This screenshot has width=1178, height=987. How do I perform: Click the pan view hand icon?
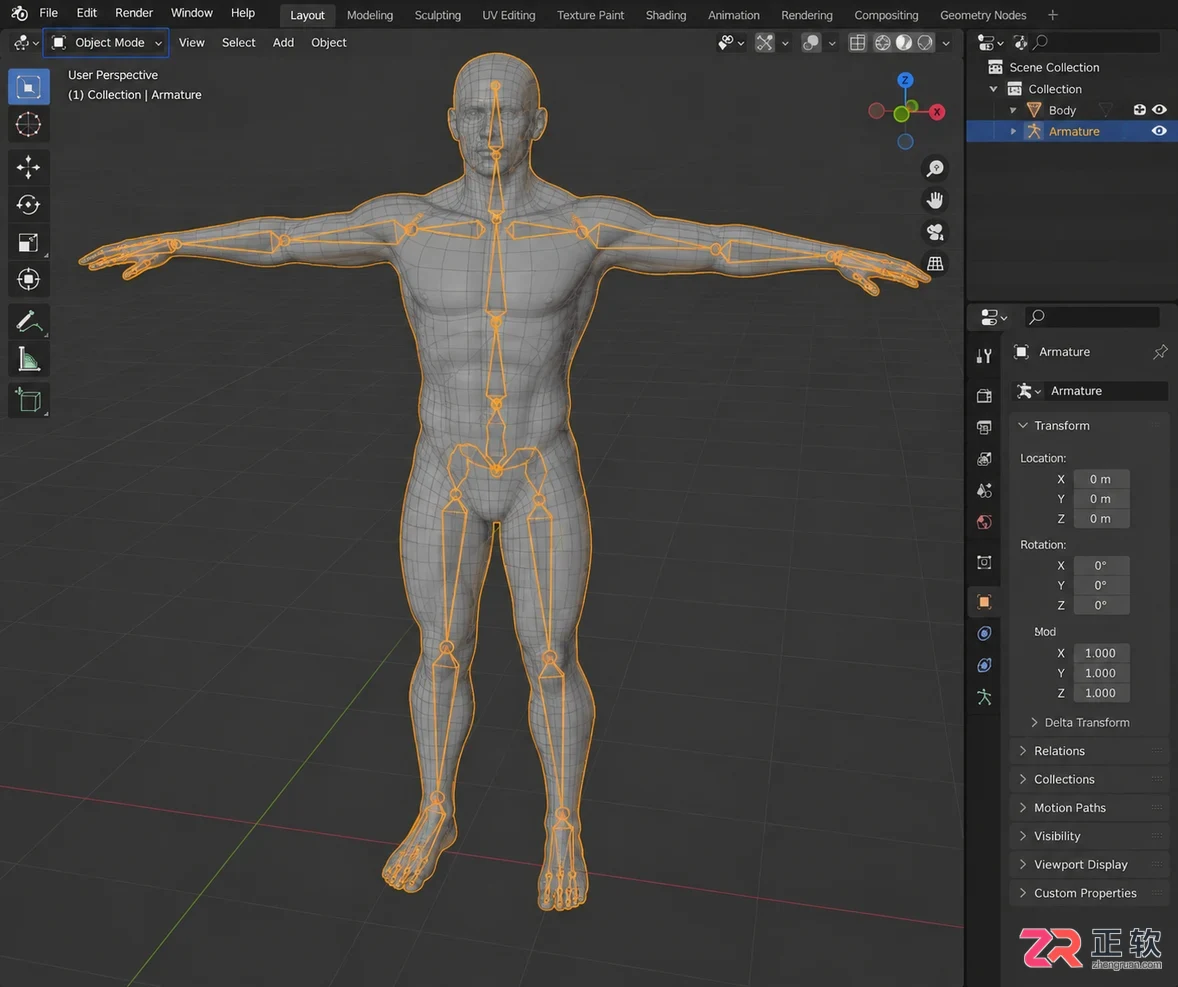[935, 201]
